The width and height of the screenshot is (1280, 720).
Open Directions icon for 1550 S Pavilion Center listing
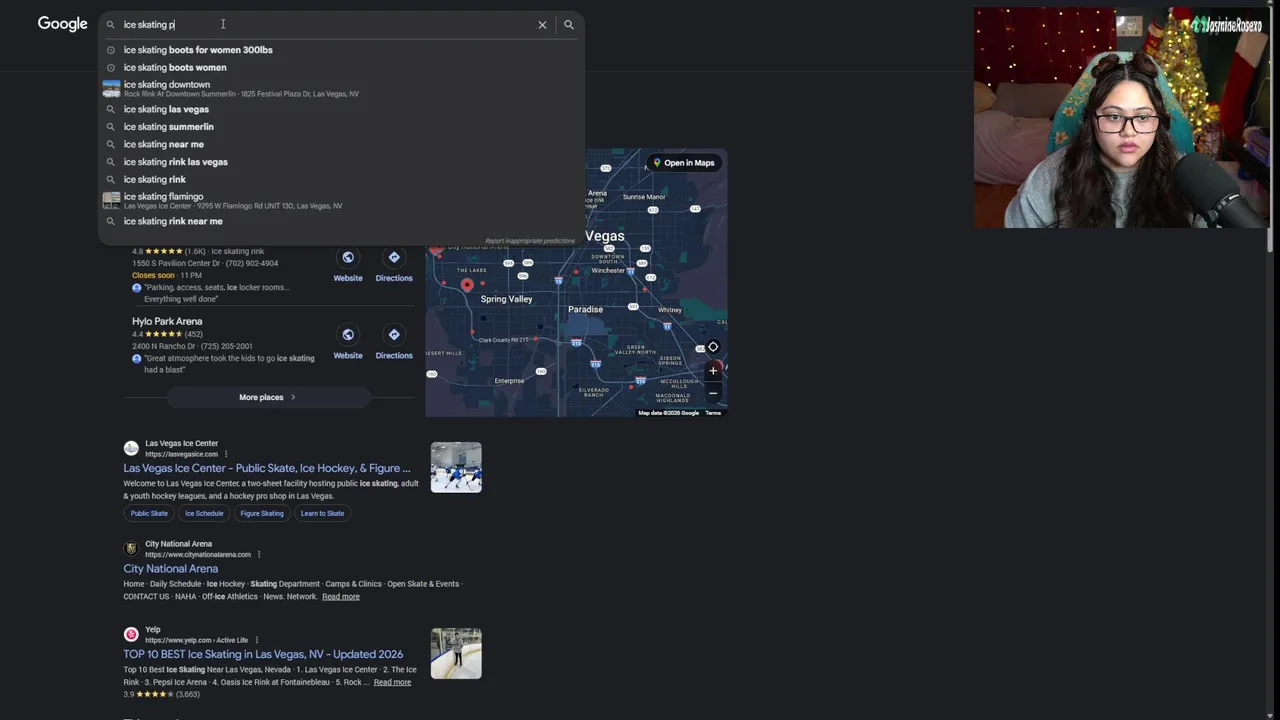(x=394, y=258)
